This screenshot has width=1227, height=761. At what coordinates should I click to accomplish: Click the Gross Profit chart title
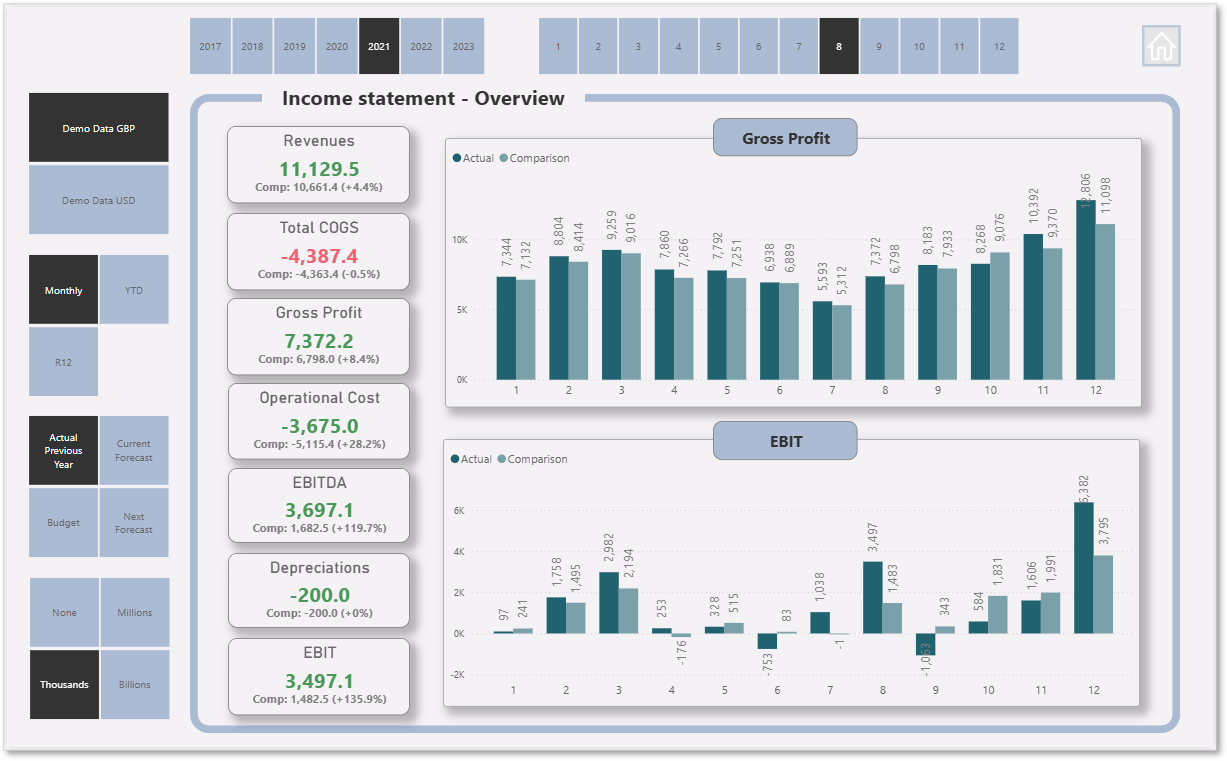click(x=786, y=138)
